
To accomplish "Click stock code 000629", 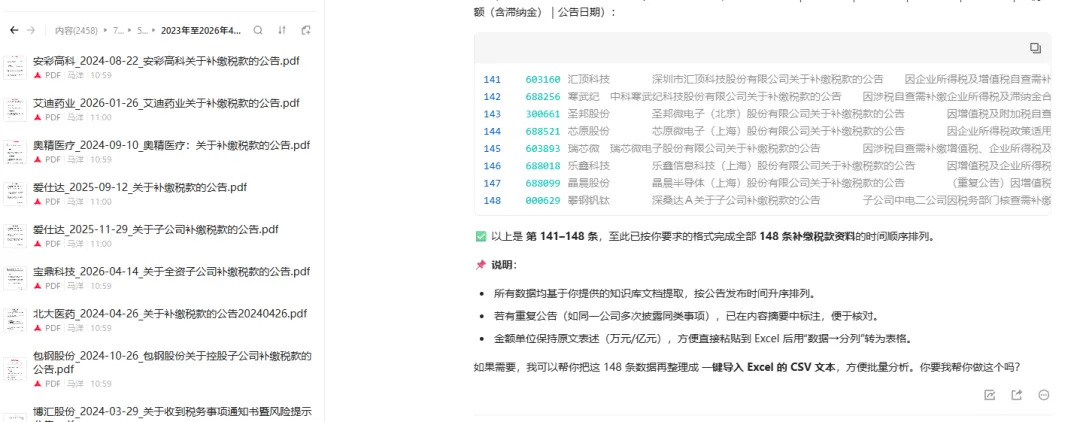I will [x=543, y=200].
